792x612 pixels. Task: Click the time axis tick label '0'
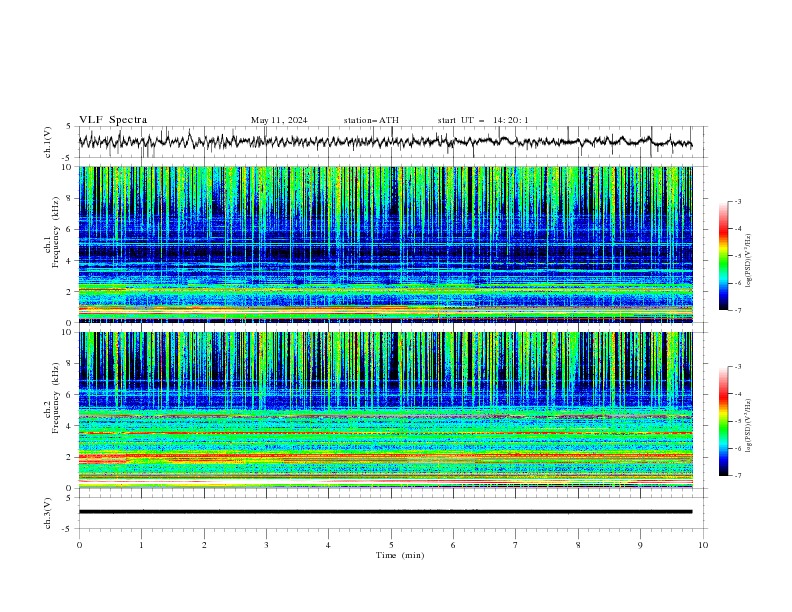[x=79, y=545]
